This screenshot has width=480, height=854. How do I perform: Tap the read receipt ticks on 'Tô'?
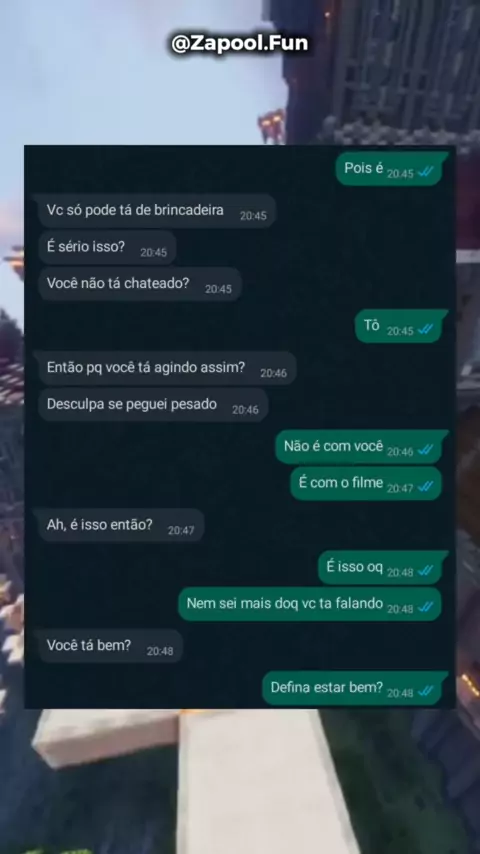tap(426, 330)
